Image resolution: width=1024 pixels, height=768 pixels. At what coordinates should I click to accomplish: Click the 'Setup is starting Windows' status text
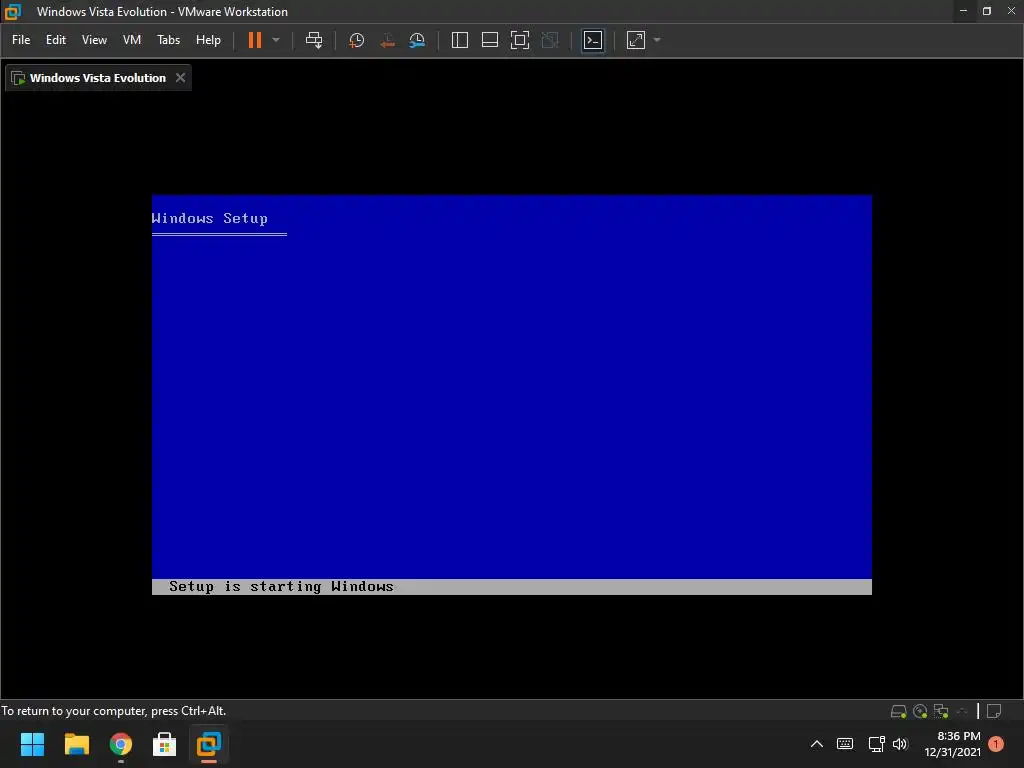[x=281, y=586]
